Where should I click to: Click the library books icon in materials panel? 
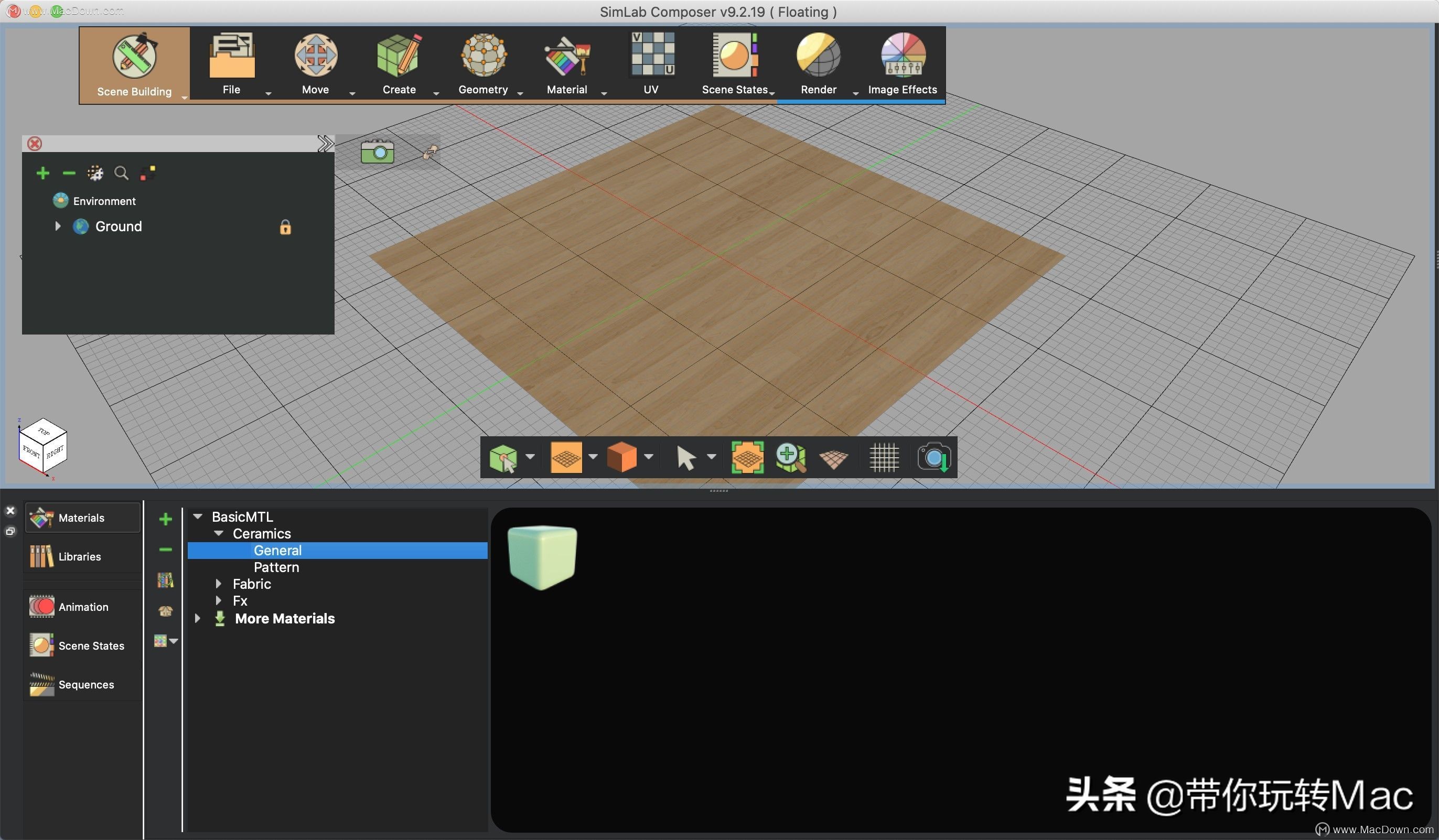pyautogui.click(x=166, y=580)
